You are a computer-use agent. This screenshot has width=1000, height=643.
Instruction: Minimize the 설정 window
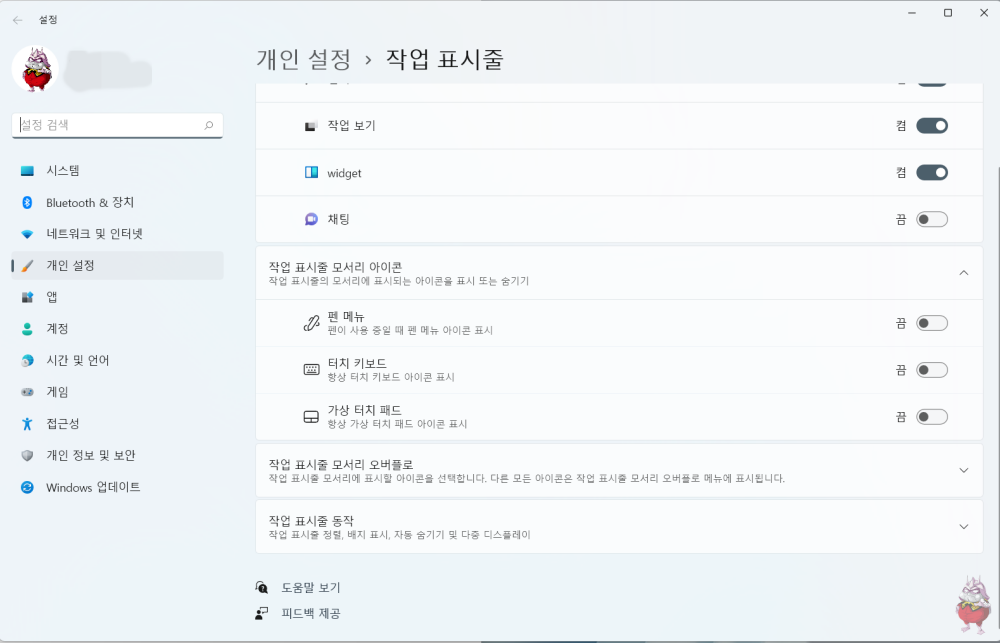click(x=912, y=13)
